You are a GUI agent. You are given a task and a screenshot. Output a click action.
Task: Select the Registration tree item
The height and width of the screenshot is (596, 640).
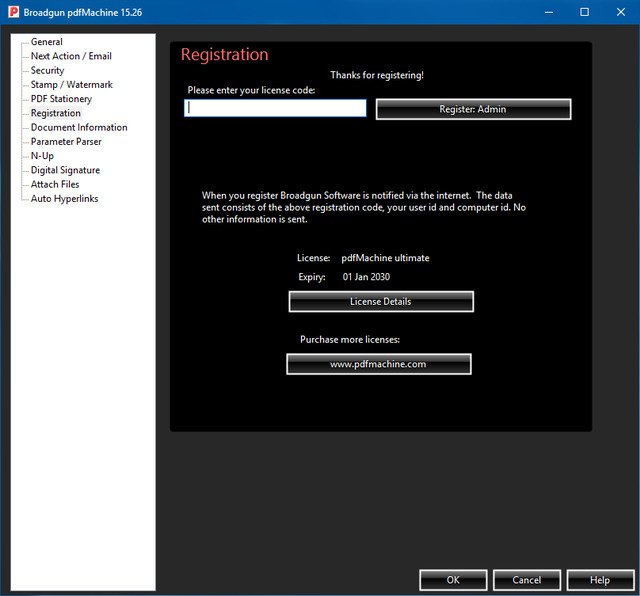55,113
